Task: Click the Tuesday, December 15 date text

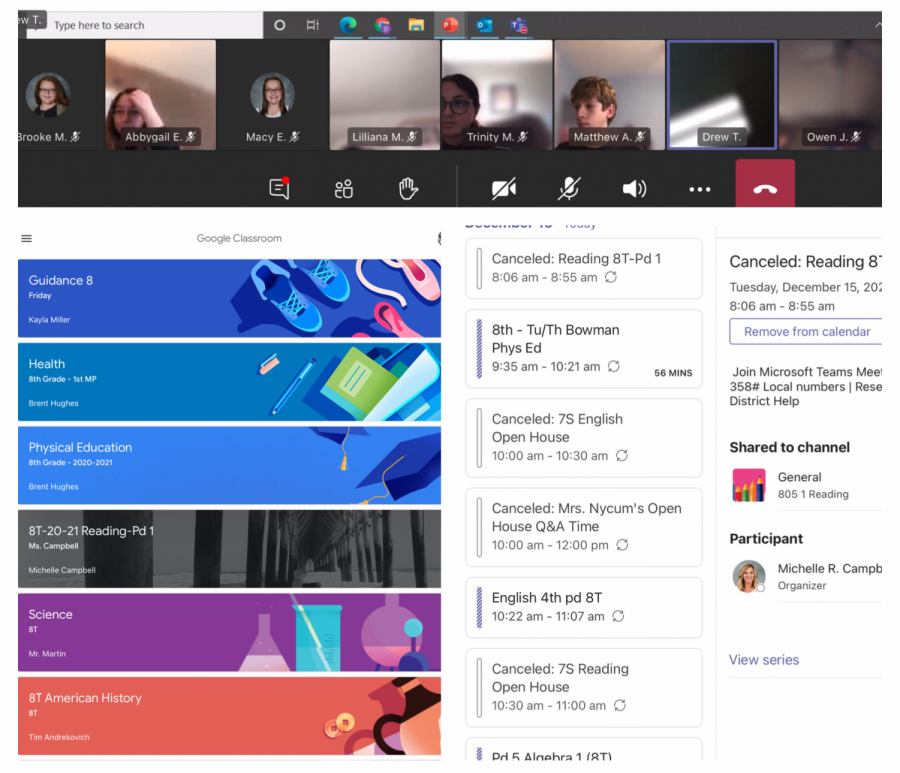Action: (806, 287)
